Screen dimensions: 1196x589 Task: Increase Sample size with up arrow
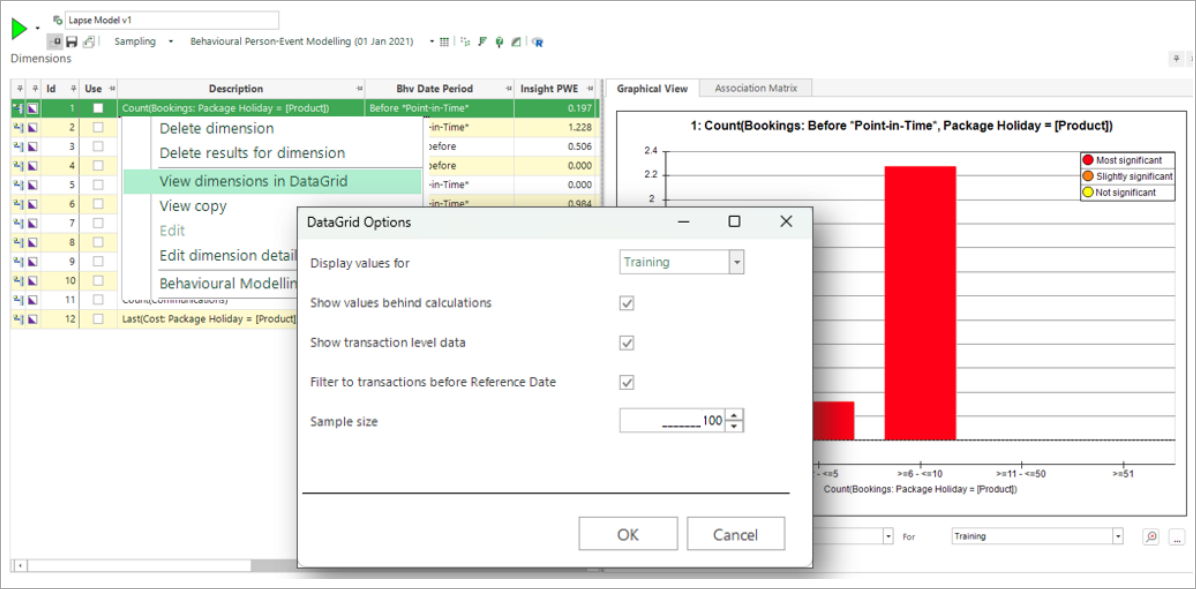click(x=735, y=416)
